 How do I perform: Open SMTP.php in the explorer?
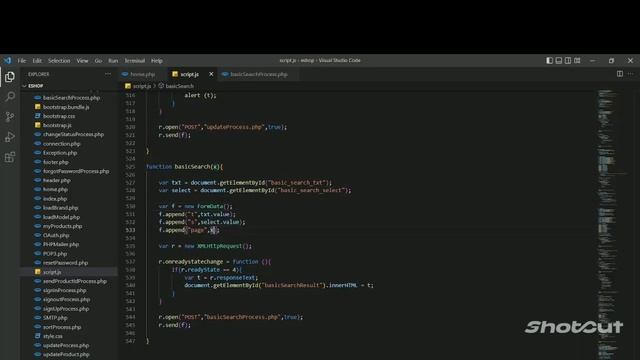click(55, 318)
